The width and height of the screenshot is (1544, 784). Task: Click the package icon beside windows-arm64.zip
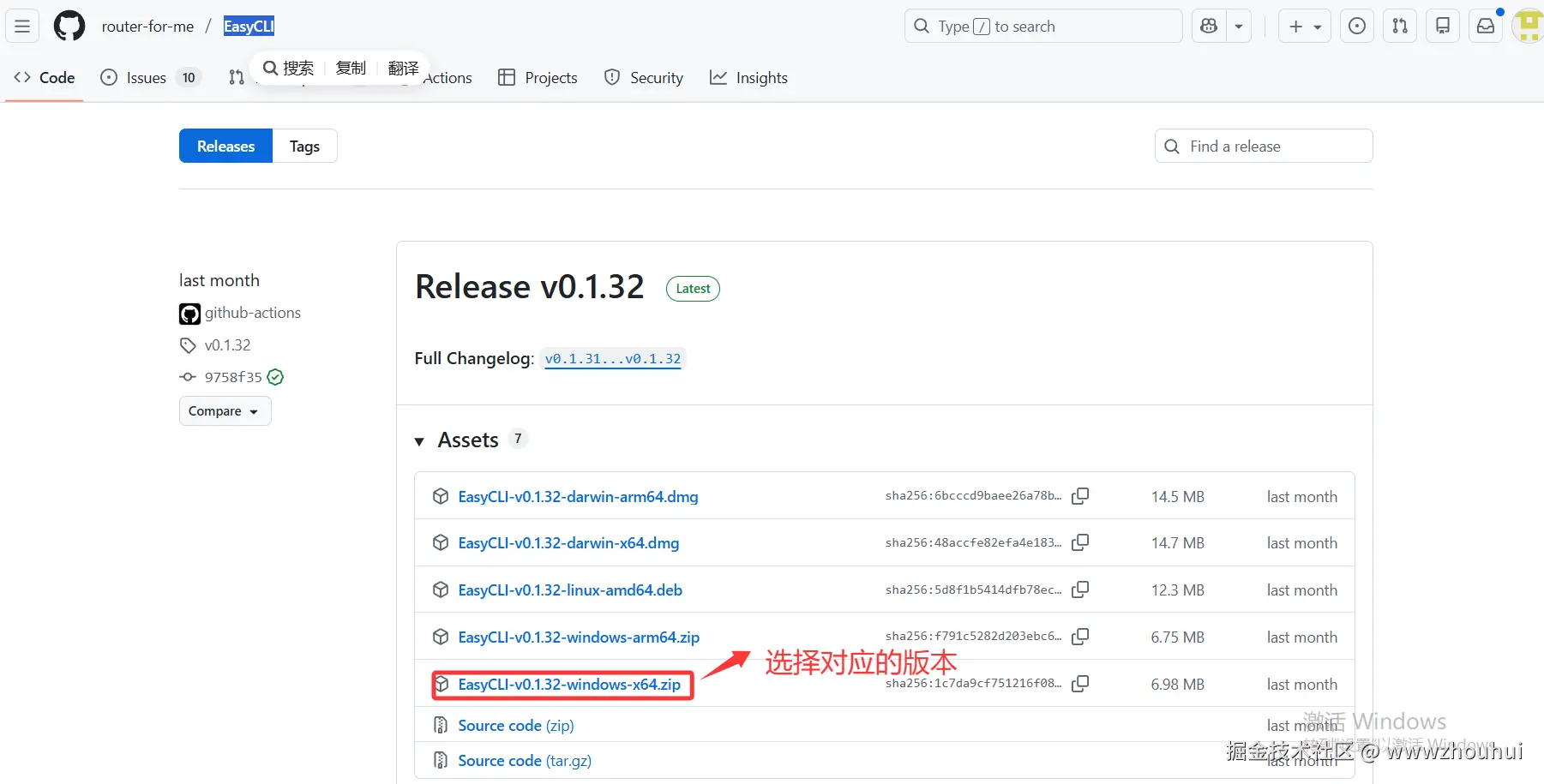441,637
